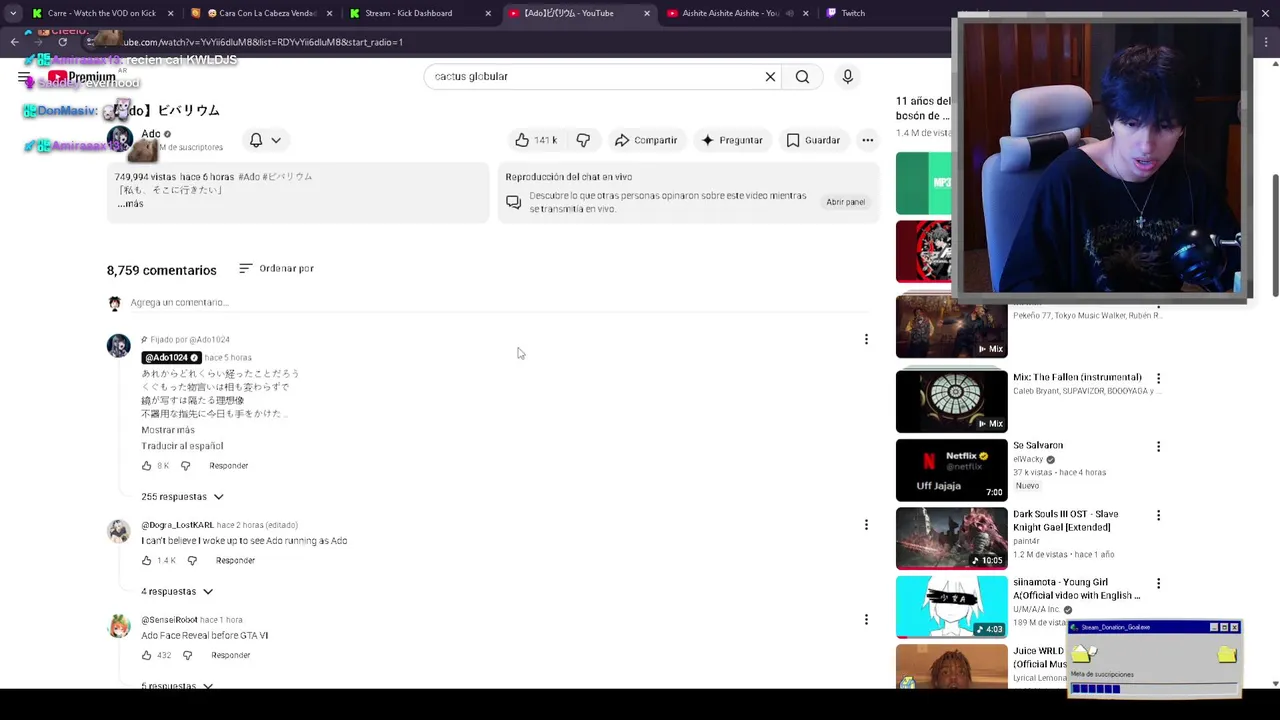Image resolution: width=1280 pixels, height=720 pixels.
Task: Expand 255 respuestas replies
Action: click(x=182, y=497)
